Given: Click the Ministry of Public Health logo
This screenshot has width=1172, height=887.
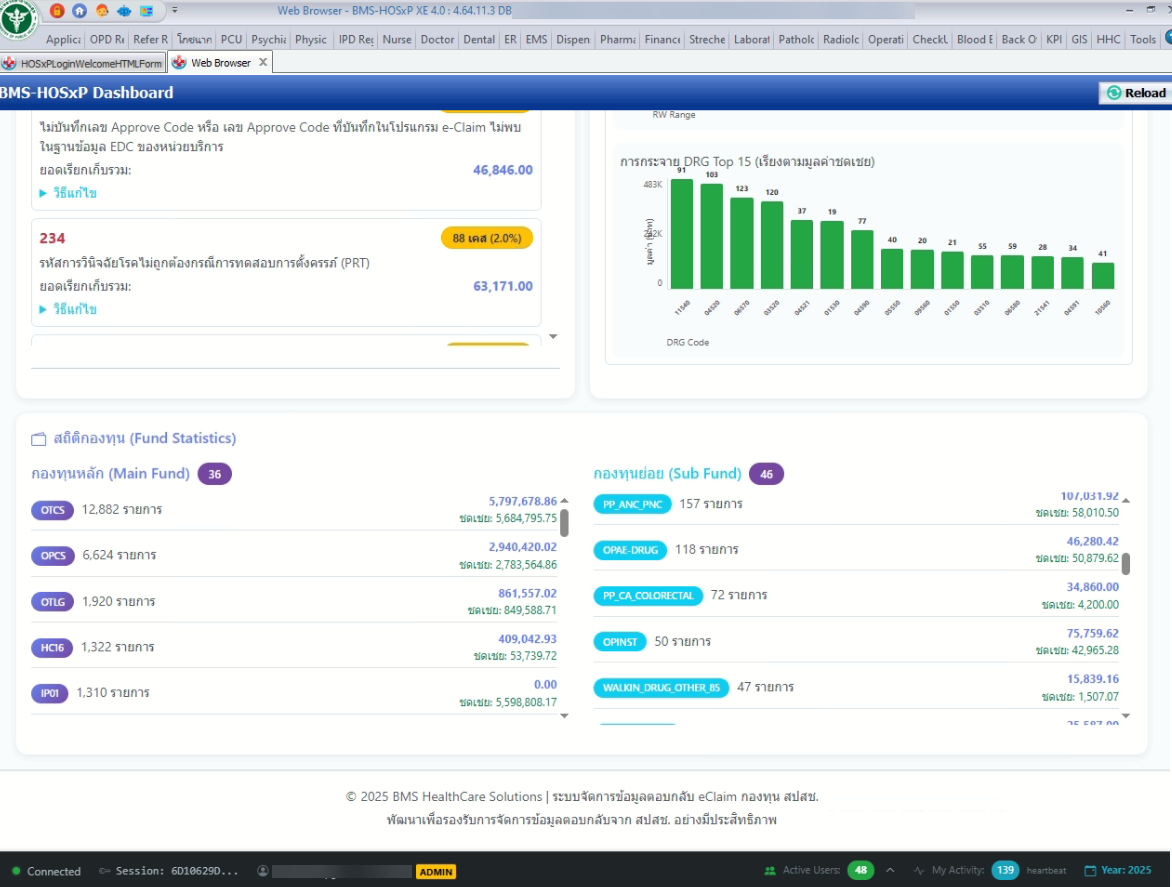Looking at the screenshot, I should click(18, 20).
